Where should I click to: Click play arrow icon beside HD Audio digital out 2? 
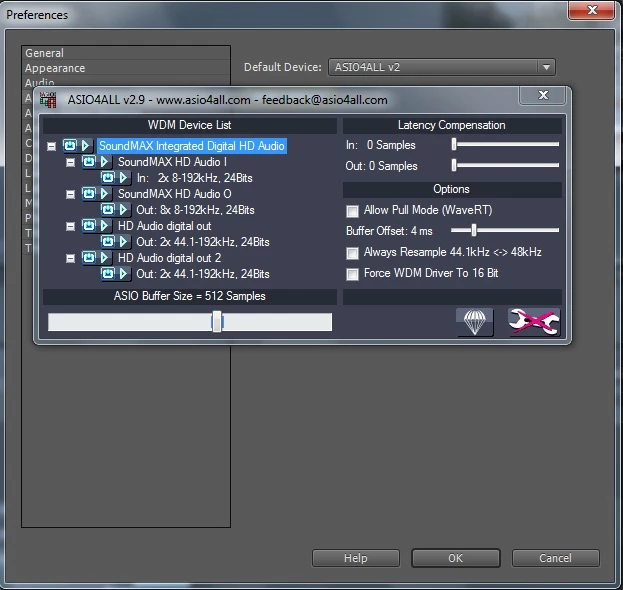click(x=104, y=258)
